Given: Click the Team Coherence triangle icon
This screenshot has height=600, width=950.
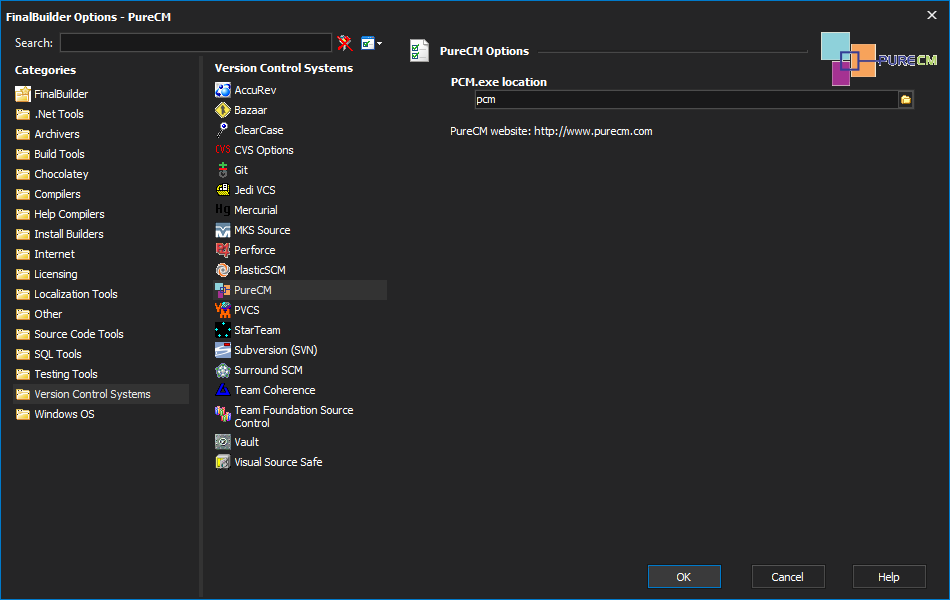Looking at the screenshot, I should point(223,390).
